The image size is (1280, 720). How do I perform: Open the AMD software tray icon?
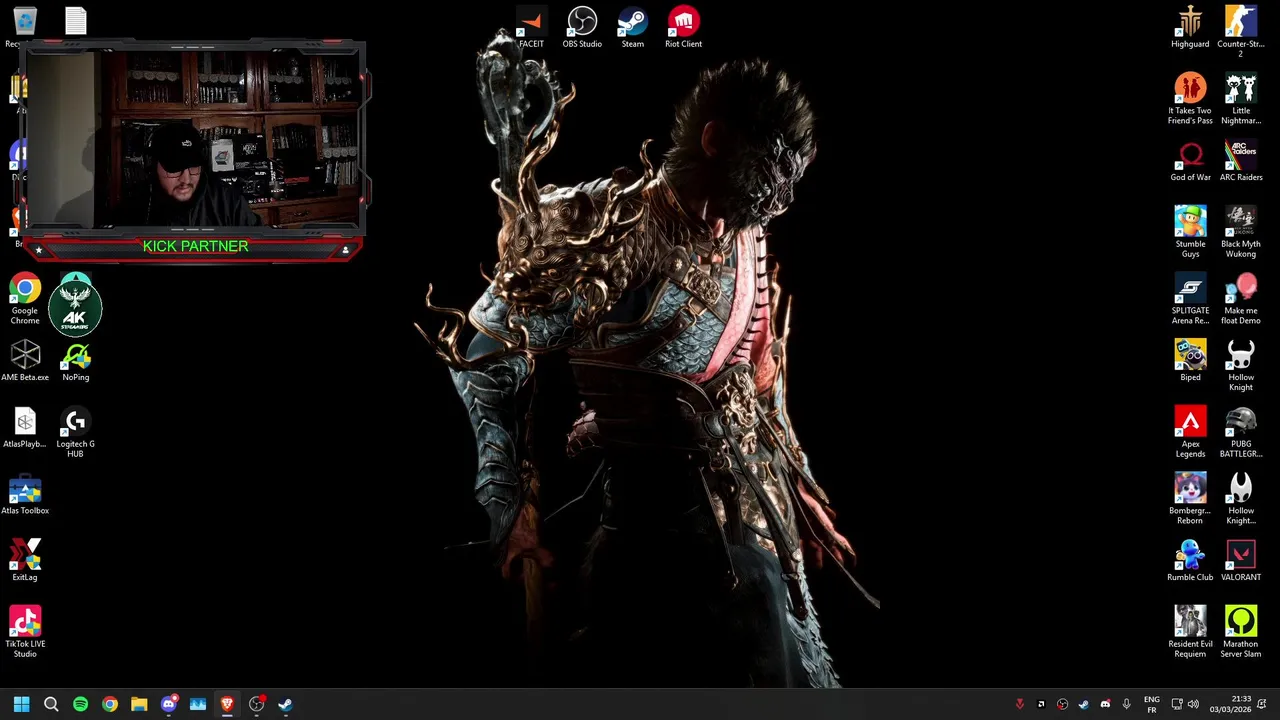pyautogui.click(x=1041, y=704)
